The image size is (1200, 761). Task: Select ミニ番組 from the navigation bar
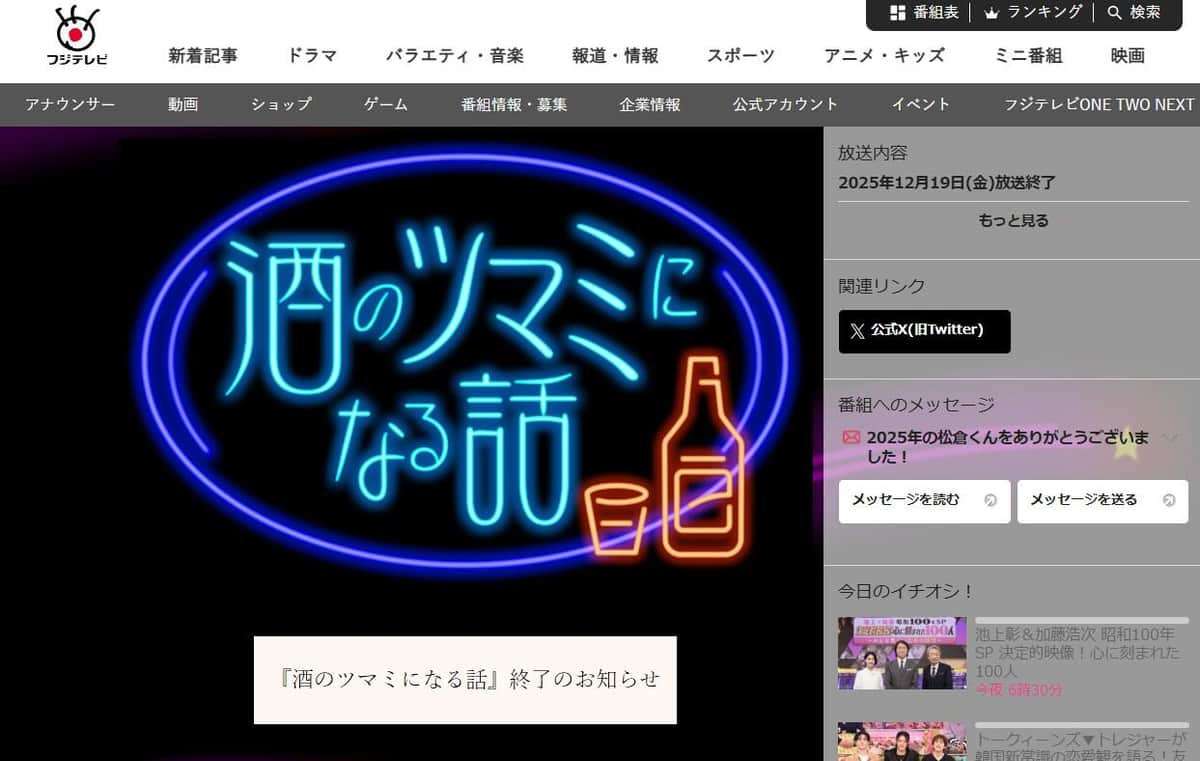(x=1031, y=56)
